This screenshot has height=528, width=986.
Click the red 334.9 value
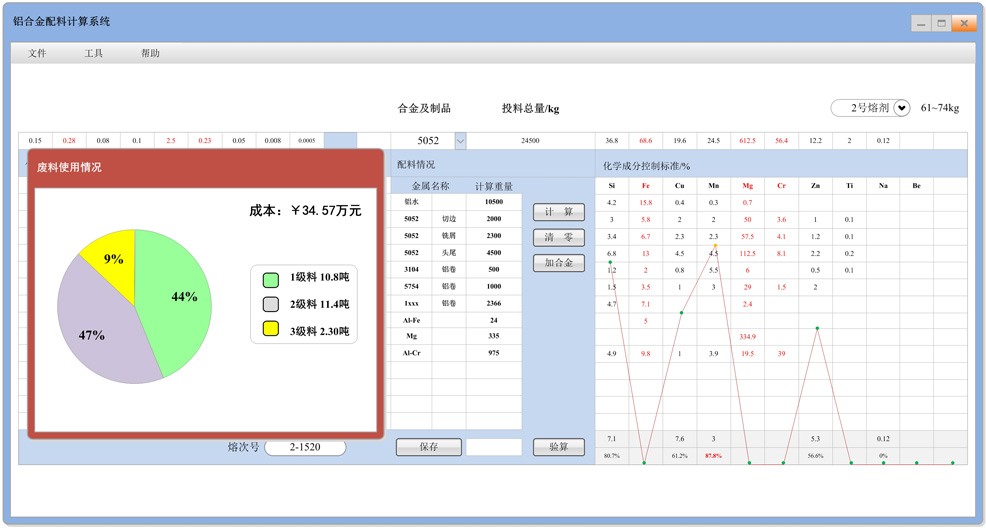(x=747, y=337)
